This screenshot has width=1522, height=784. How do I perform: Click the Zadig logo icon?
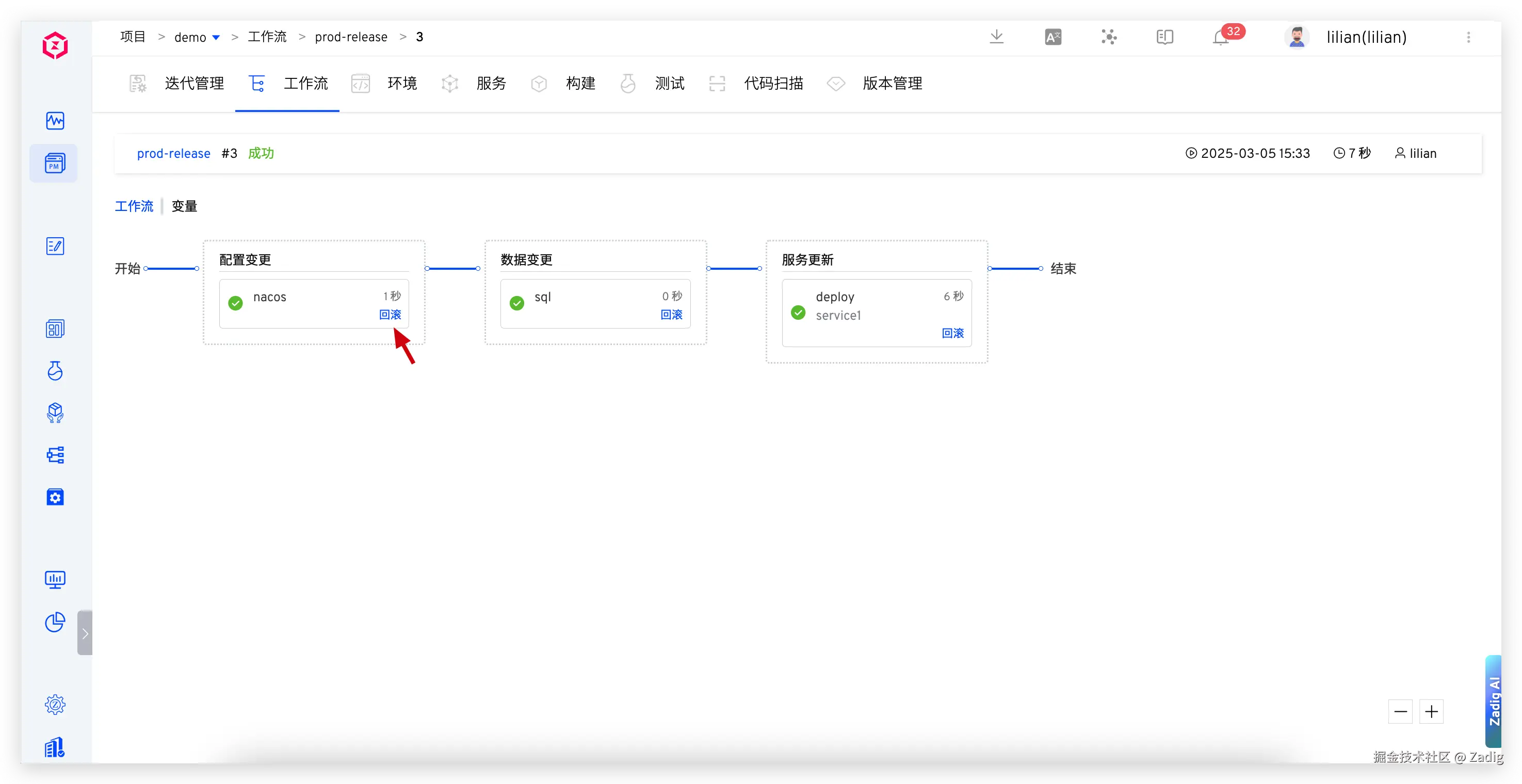55,45
